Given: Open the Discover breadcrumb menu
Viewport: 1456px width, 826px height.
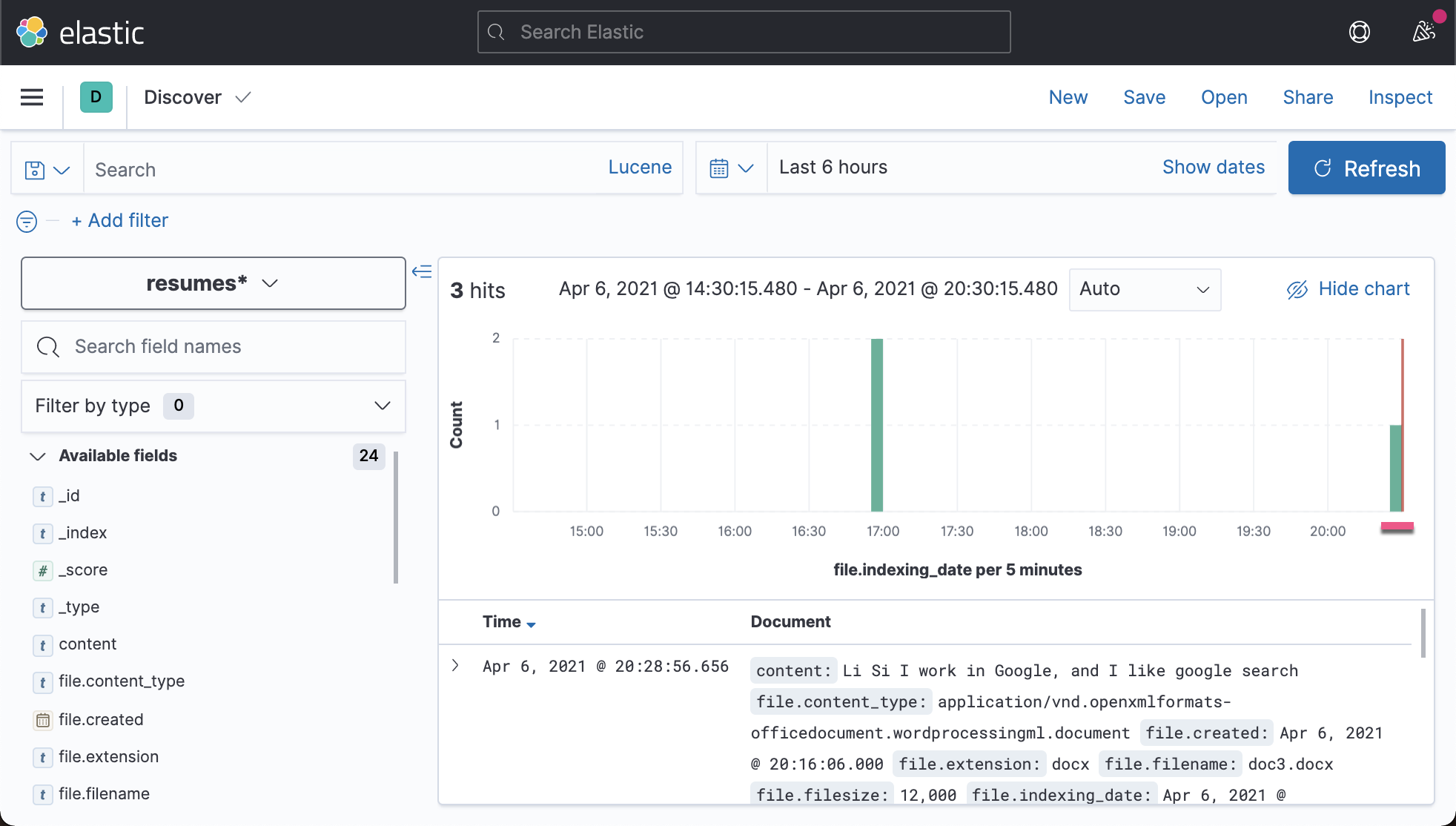Looking at the screenshot, I should click(x=196, y=97).
